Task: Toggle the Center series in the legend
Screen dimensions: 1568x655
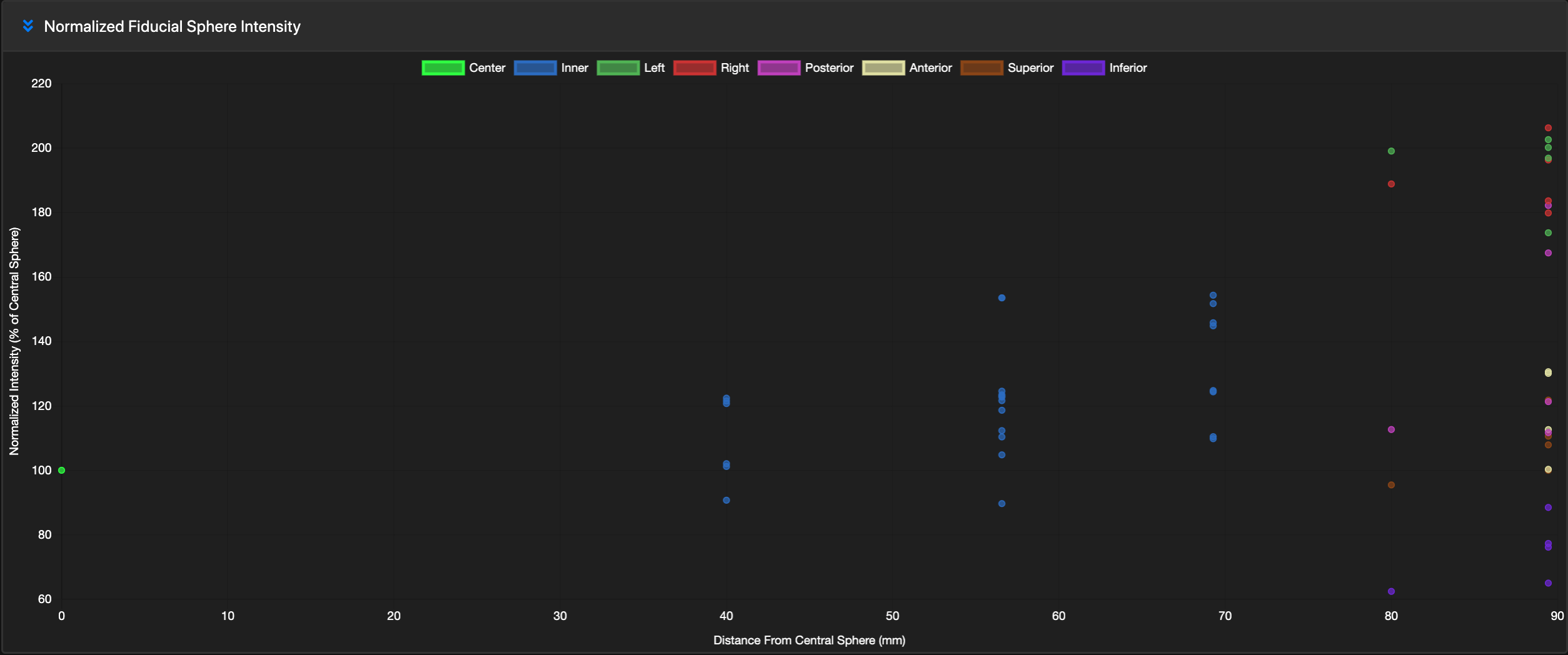Action: (443, 67)
